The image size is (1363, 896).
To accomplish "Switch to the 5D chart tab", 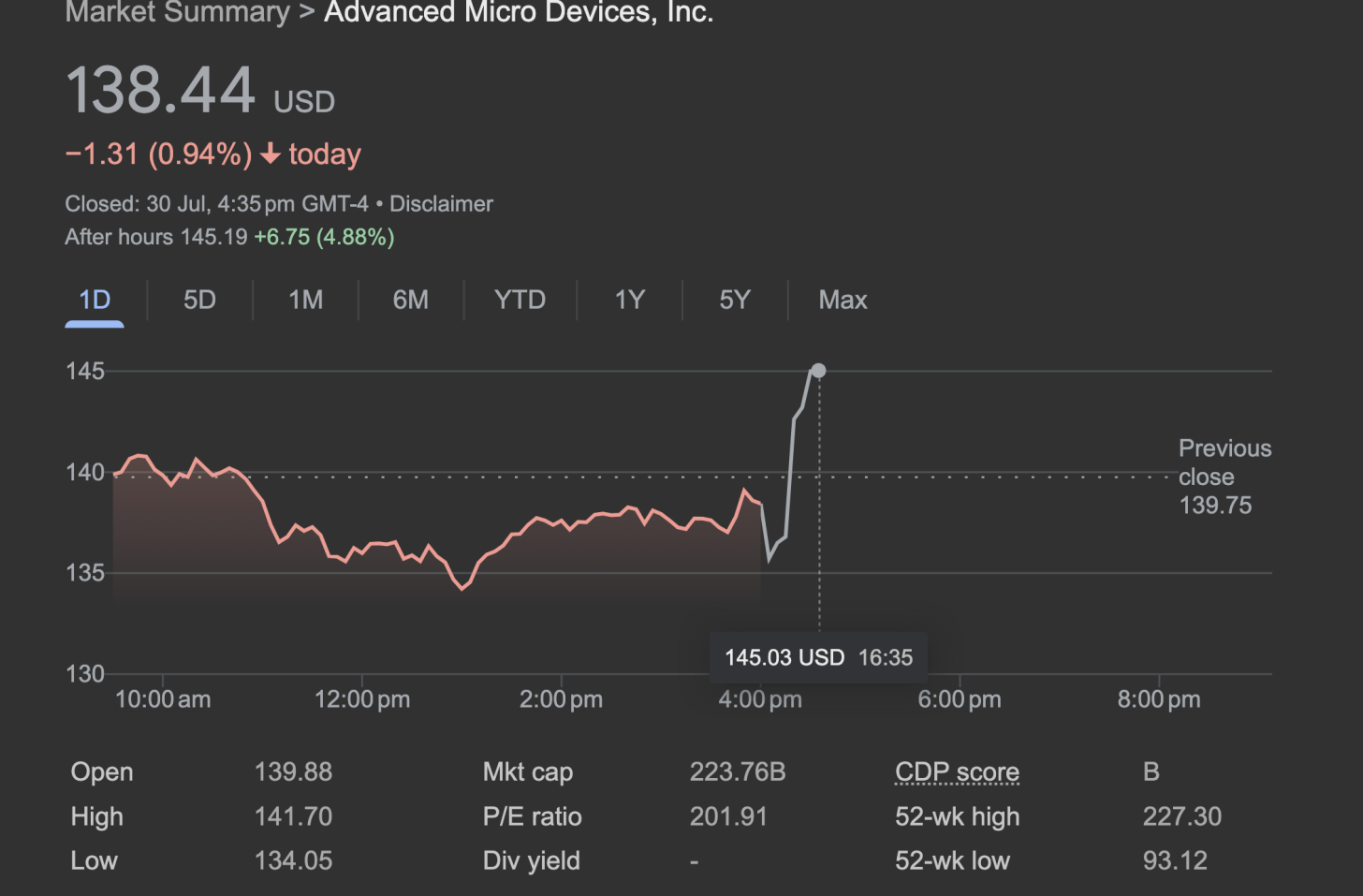I will (x=199, y=301).
